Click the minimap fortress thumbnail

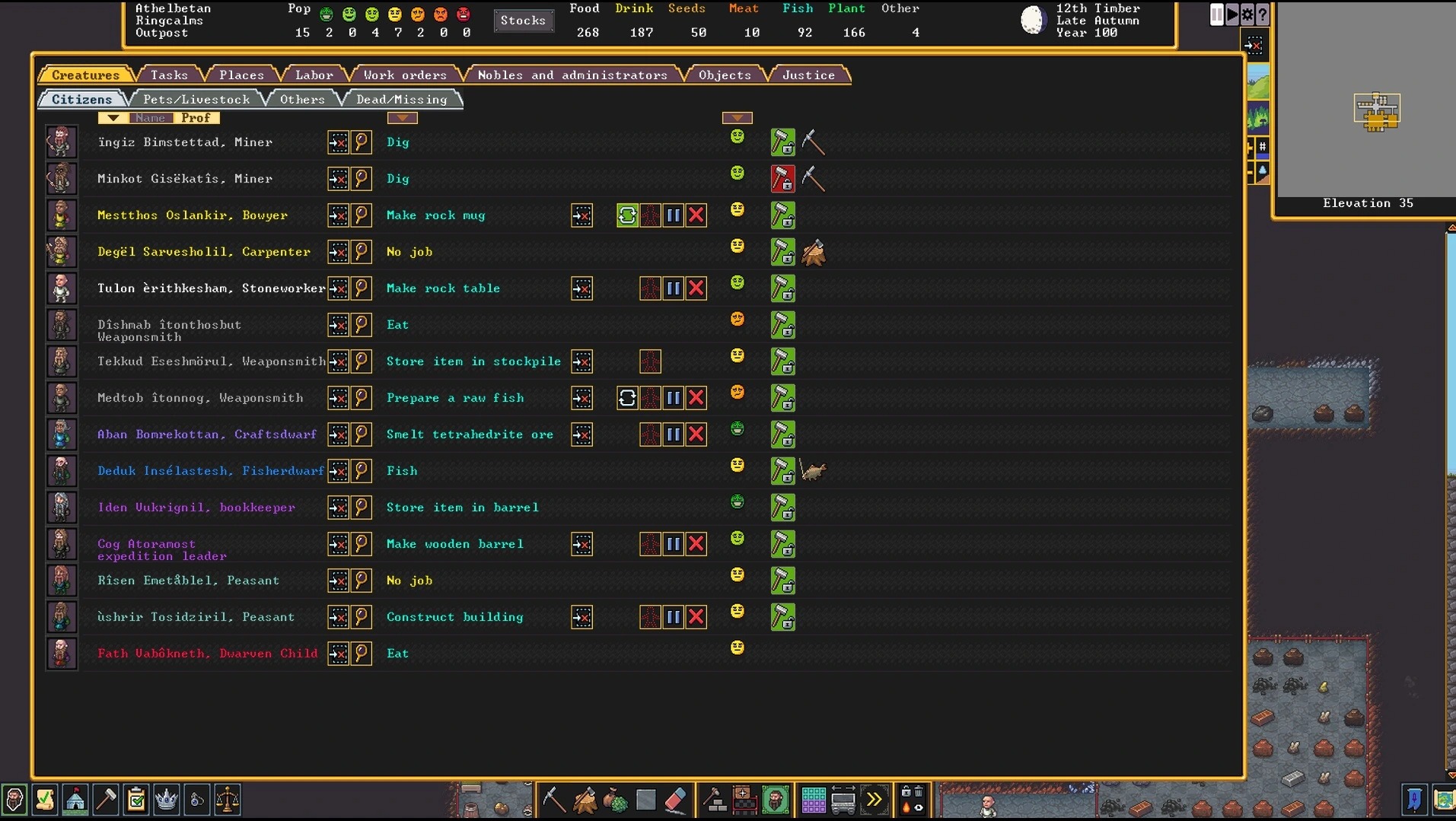[1376, 112]
